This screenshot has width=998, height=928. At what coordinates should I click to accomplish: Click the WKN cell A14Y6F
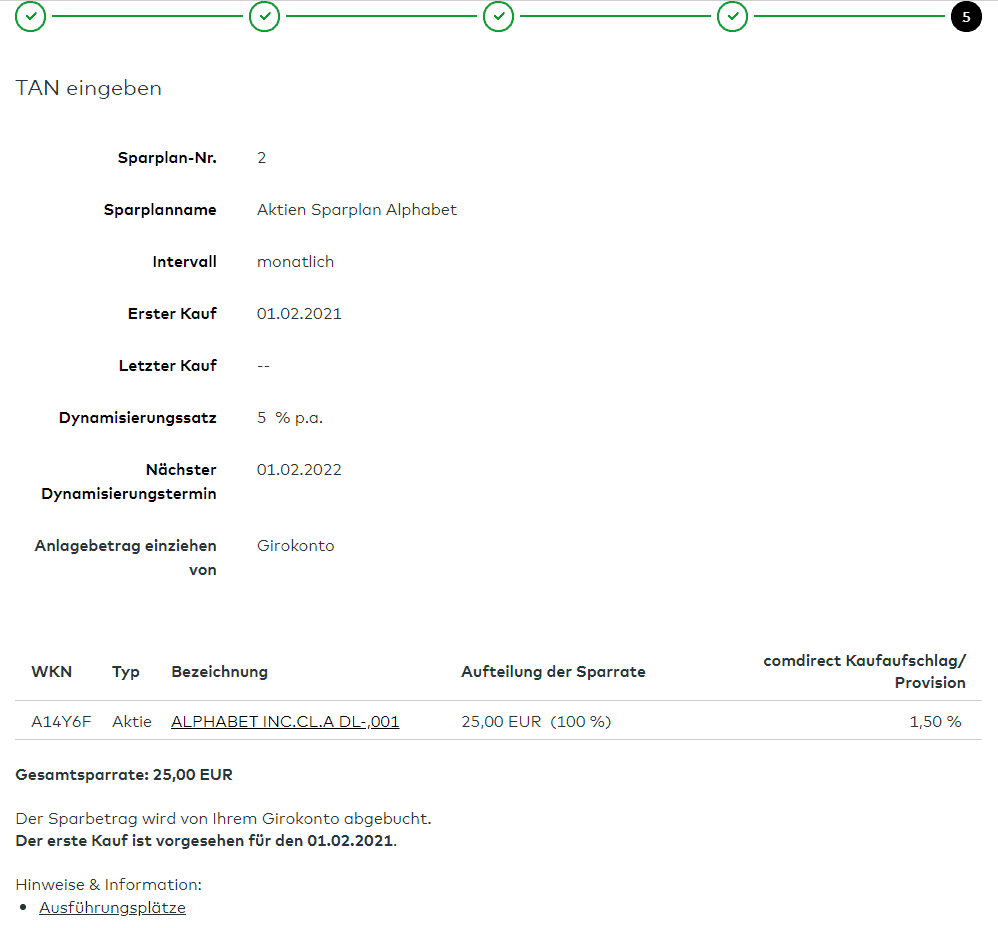(61, 722)
